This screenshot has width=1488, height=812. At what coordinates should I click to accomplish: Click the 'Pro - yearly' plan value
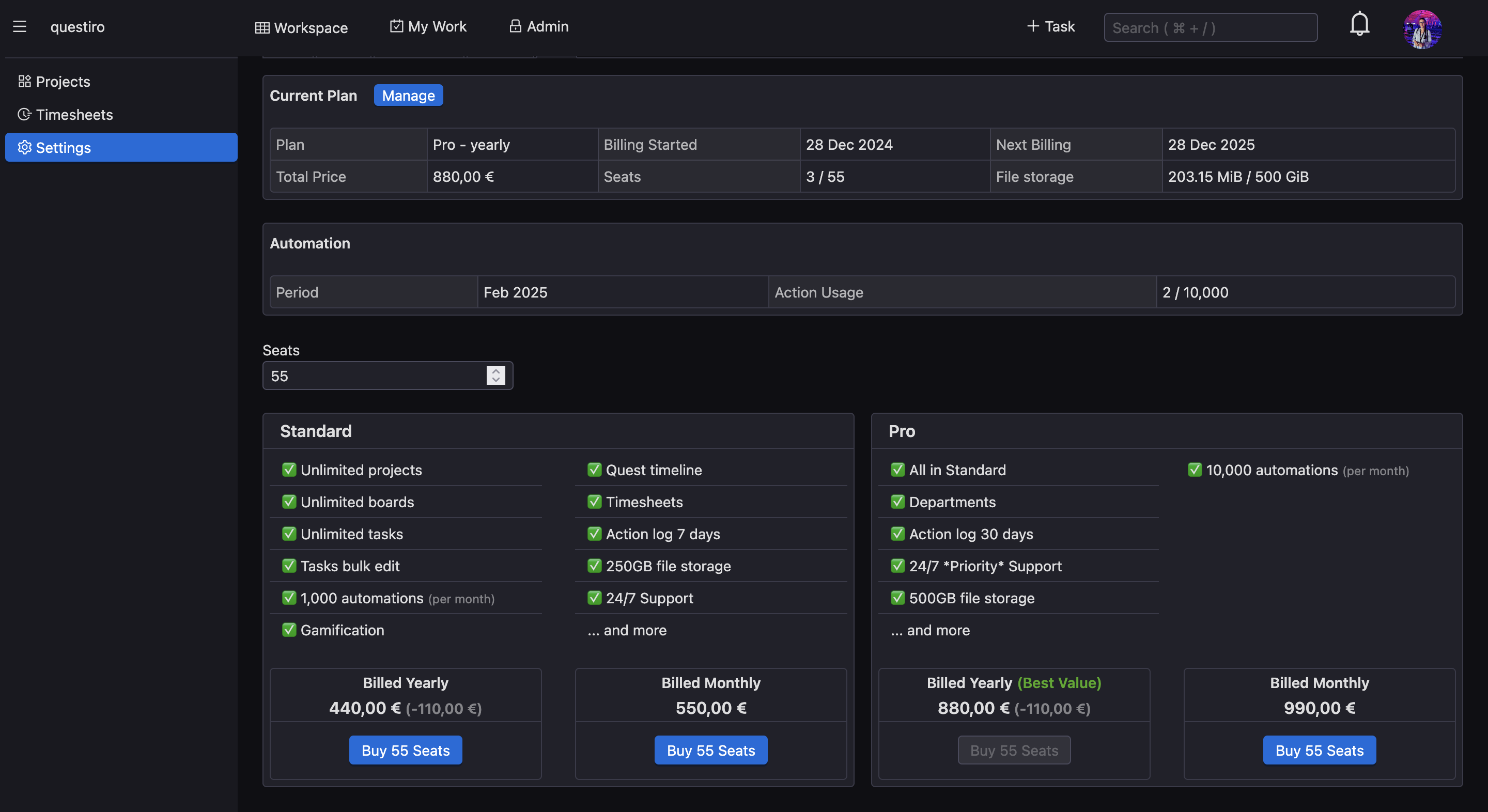[x=471, y=145]
